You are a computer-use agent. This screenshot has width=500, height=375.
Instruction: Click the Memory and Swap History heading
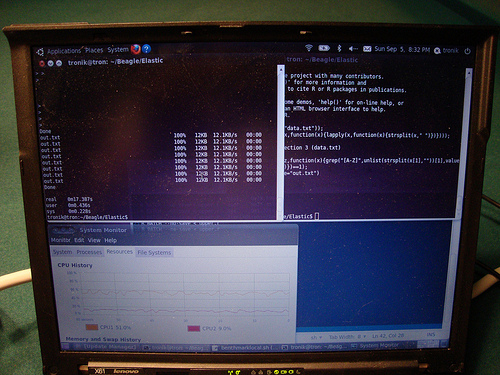tap(103, 339)
